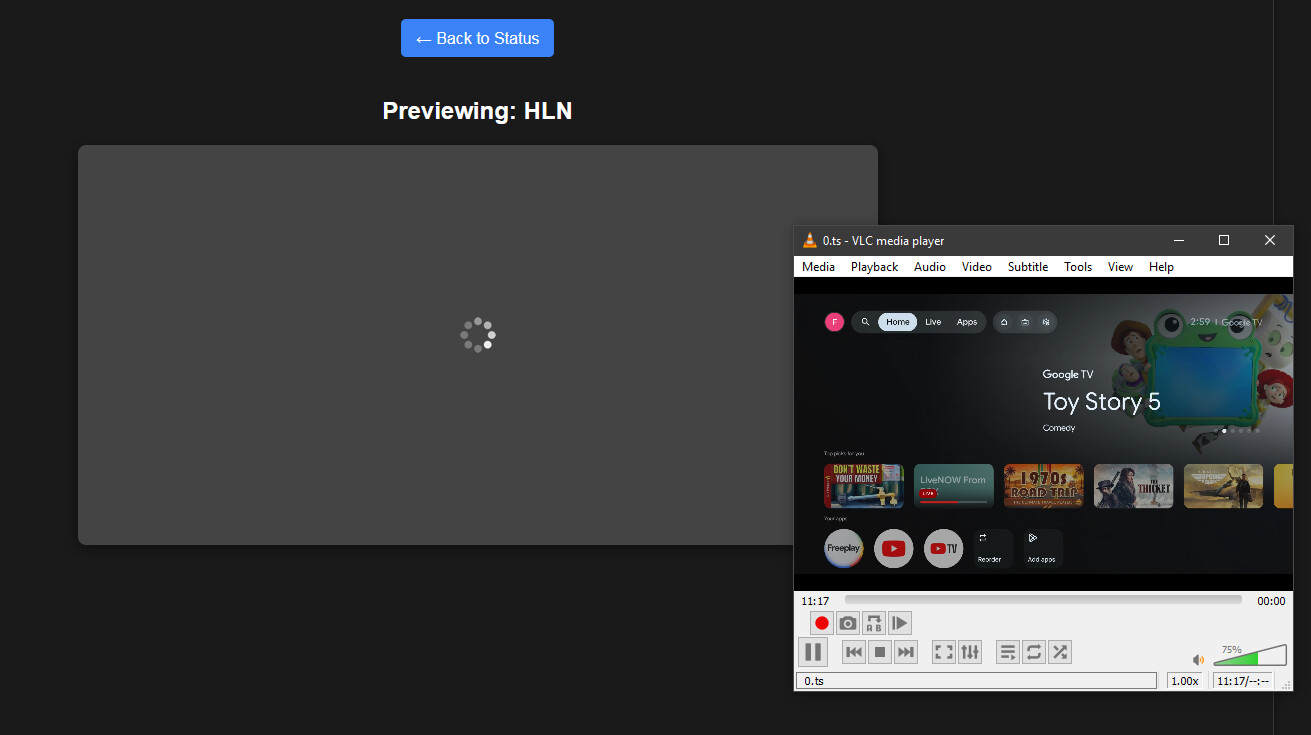Open the LiveNOW From live card
Screen dimensions: 1311x735
pos(954,486)
